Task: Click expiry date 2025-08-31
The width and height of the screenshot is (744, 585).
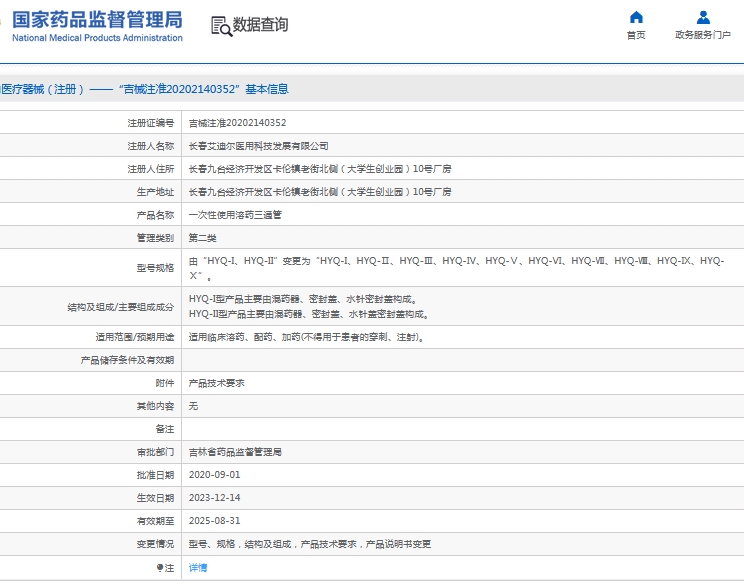Action: coord(214,521)
